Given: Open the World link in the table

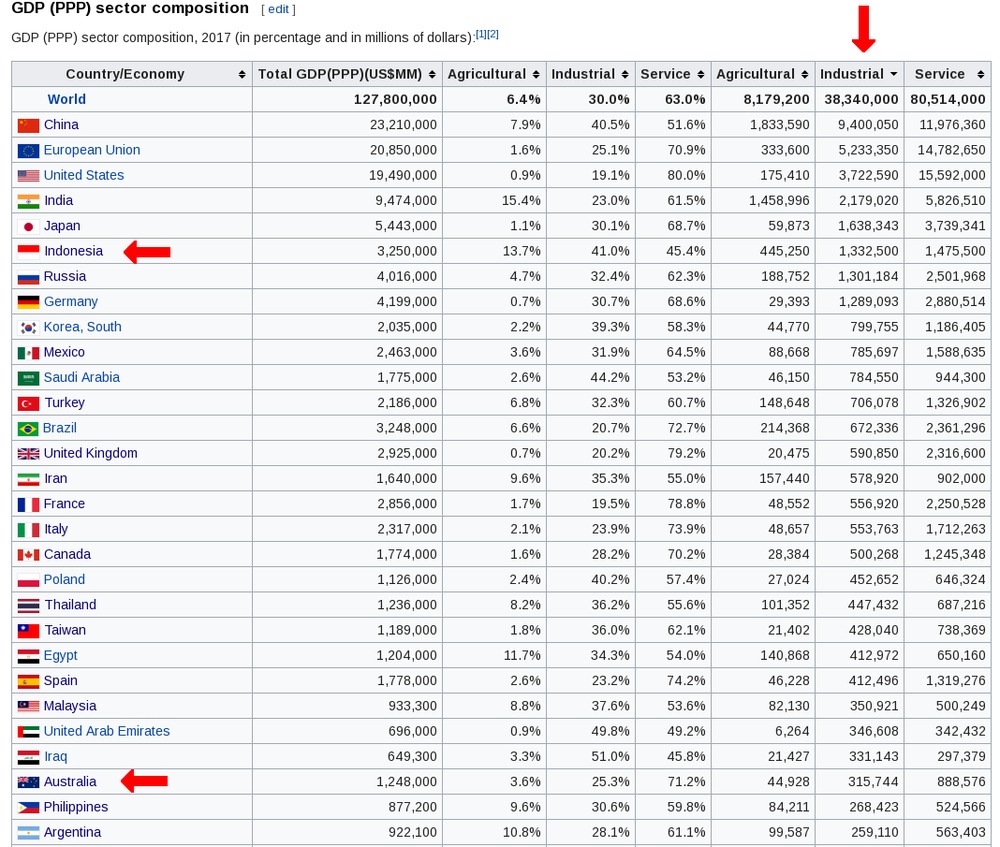Looking at the screenshot, I should tap(66, 99).
